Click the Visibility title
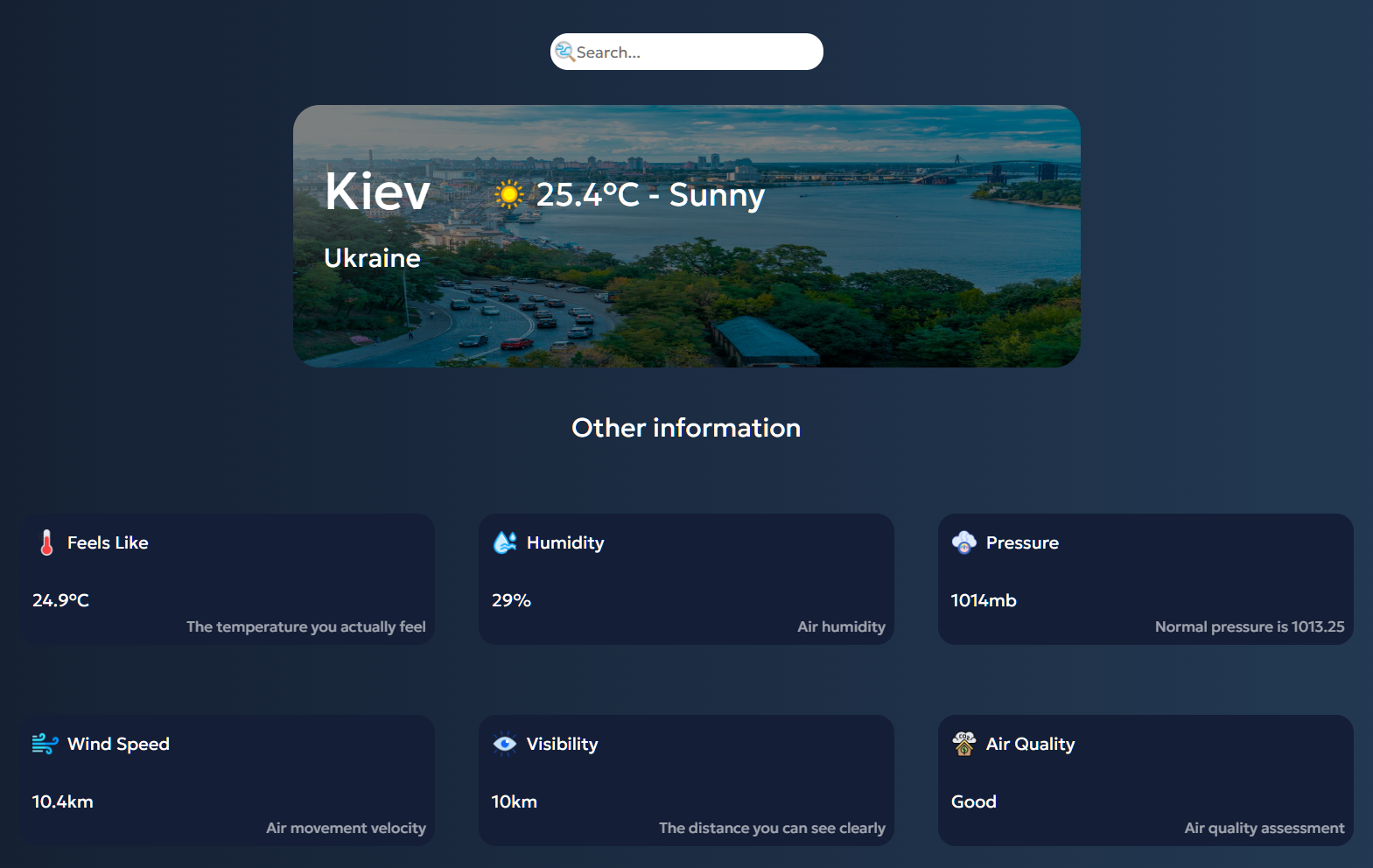 562,744
